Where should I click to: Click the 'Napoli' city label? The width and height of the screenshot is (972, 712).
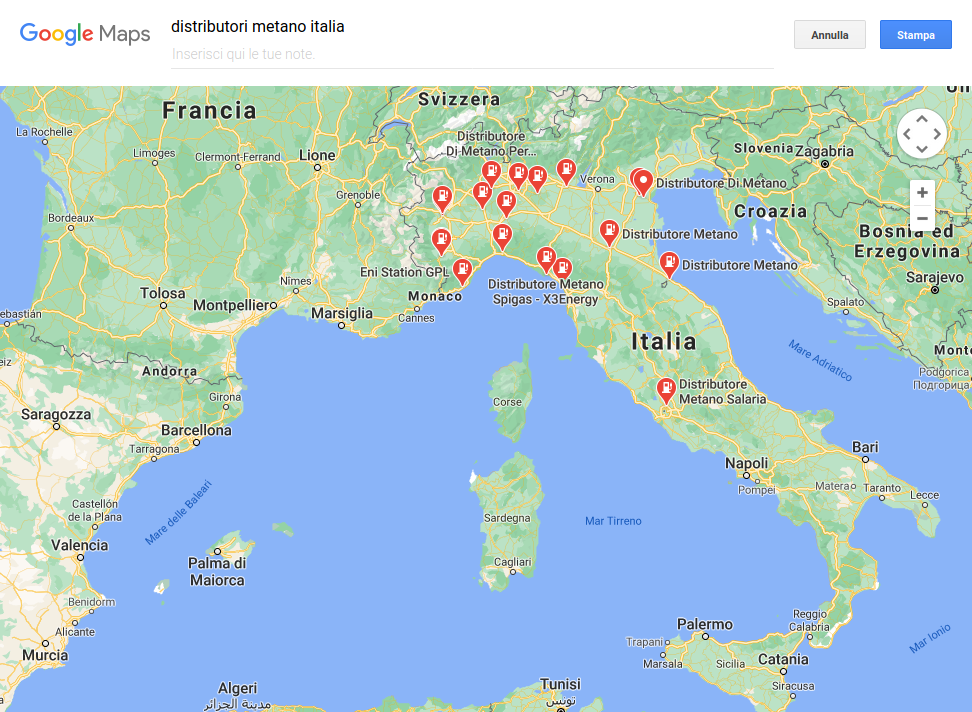click(x=746, y=463)
